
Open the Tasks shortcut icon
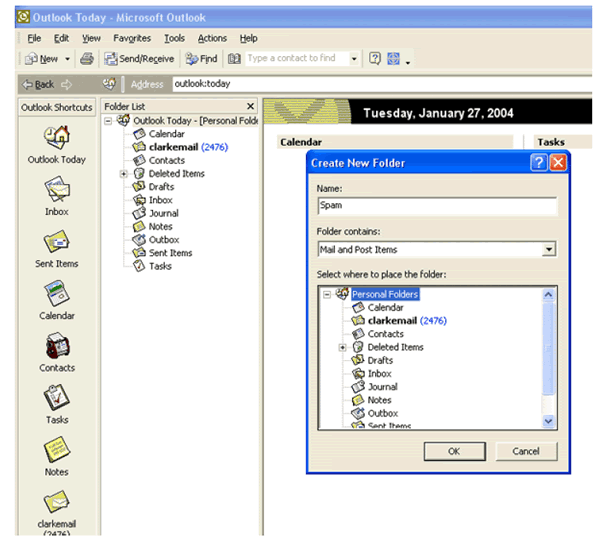click(x=56, y=397)
